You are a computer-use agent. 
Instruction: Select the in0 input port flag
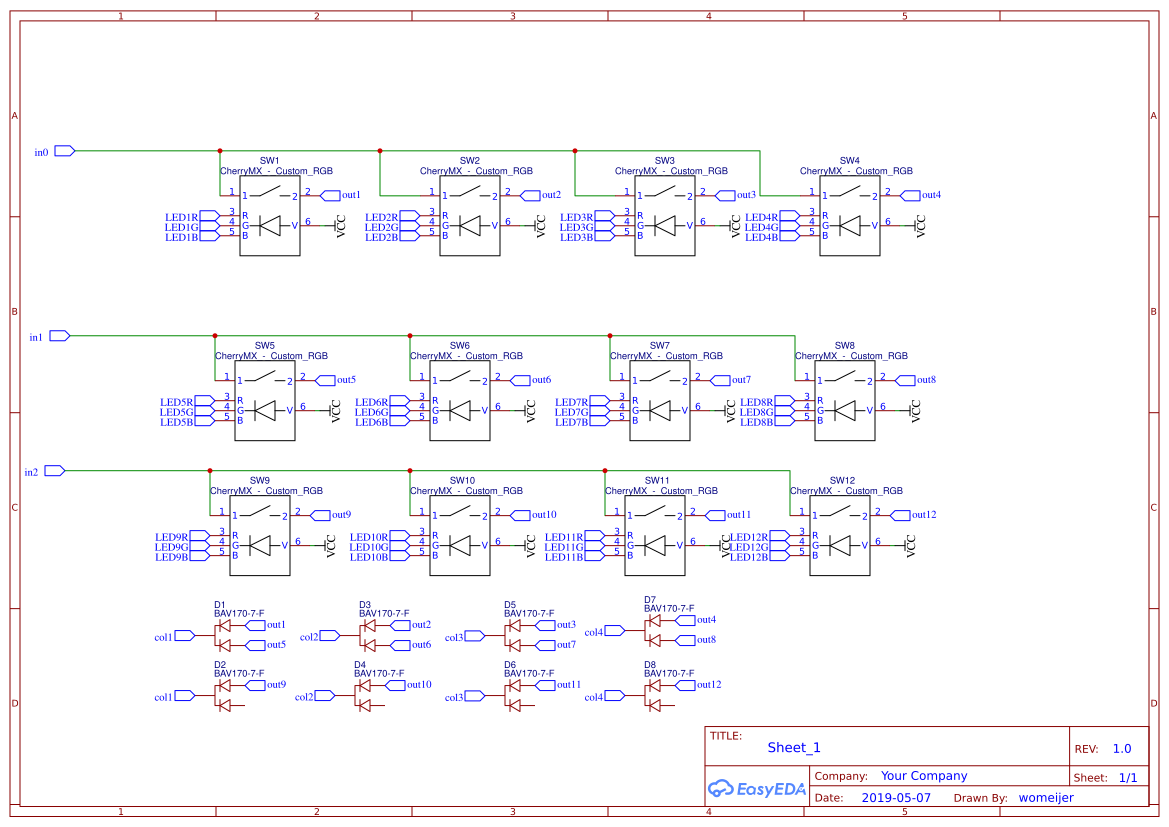tap(62, 150)
